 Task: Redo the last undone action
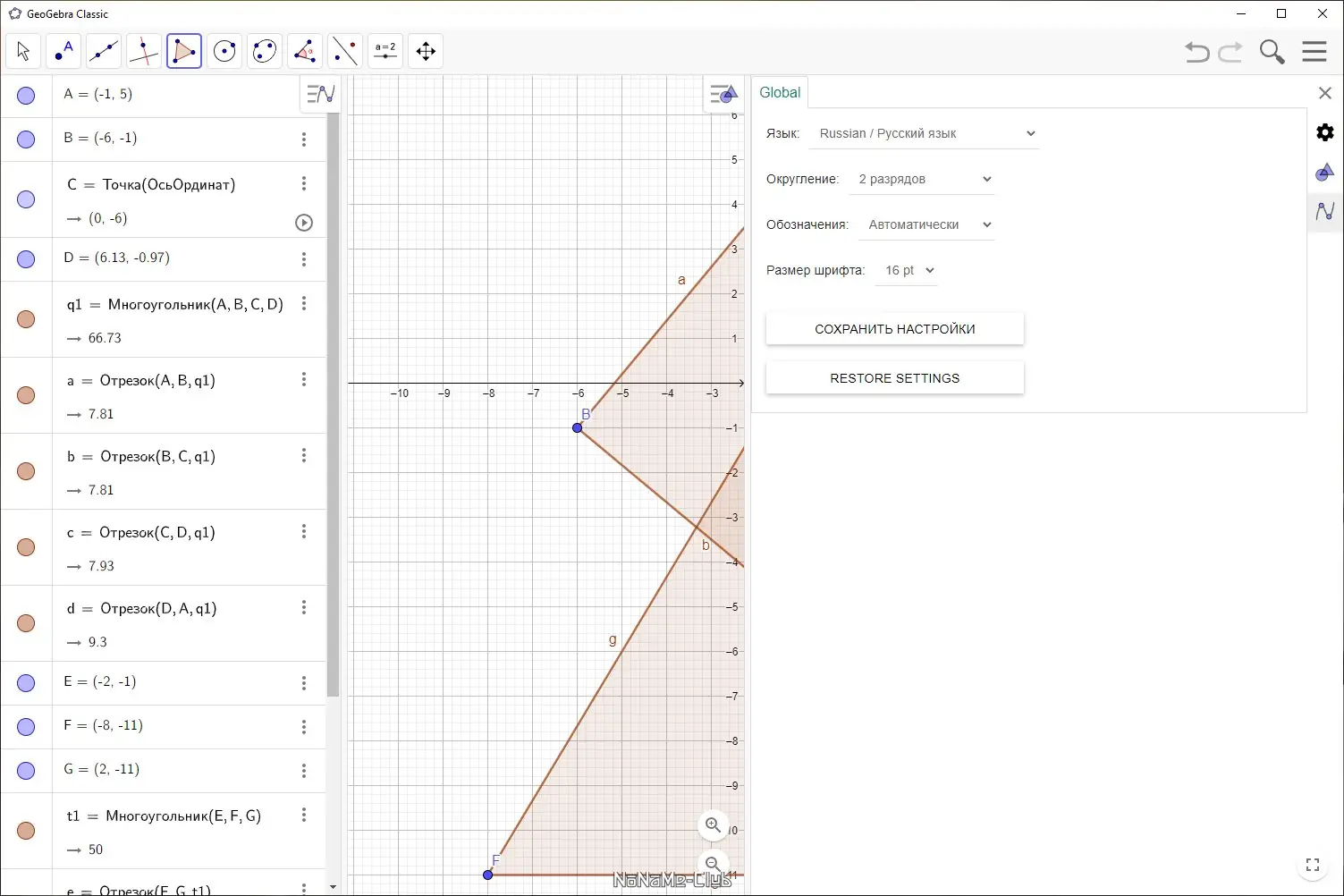(x=1230, y=52)
